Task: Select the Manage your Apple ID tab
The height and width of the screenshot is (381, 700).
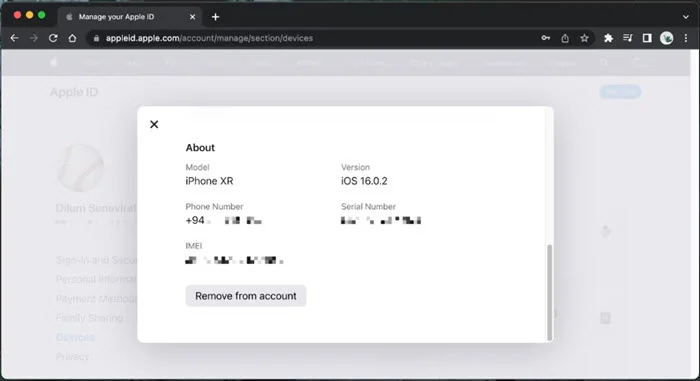Action: (129, 17)
